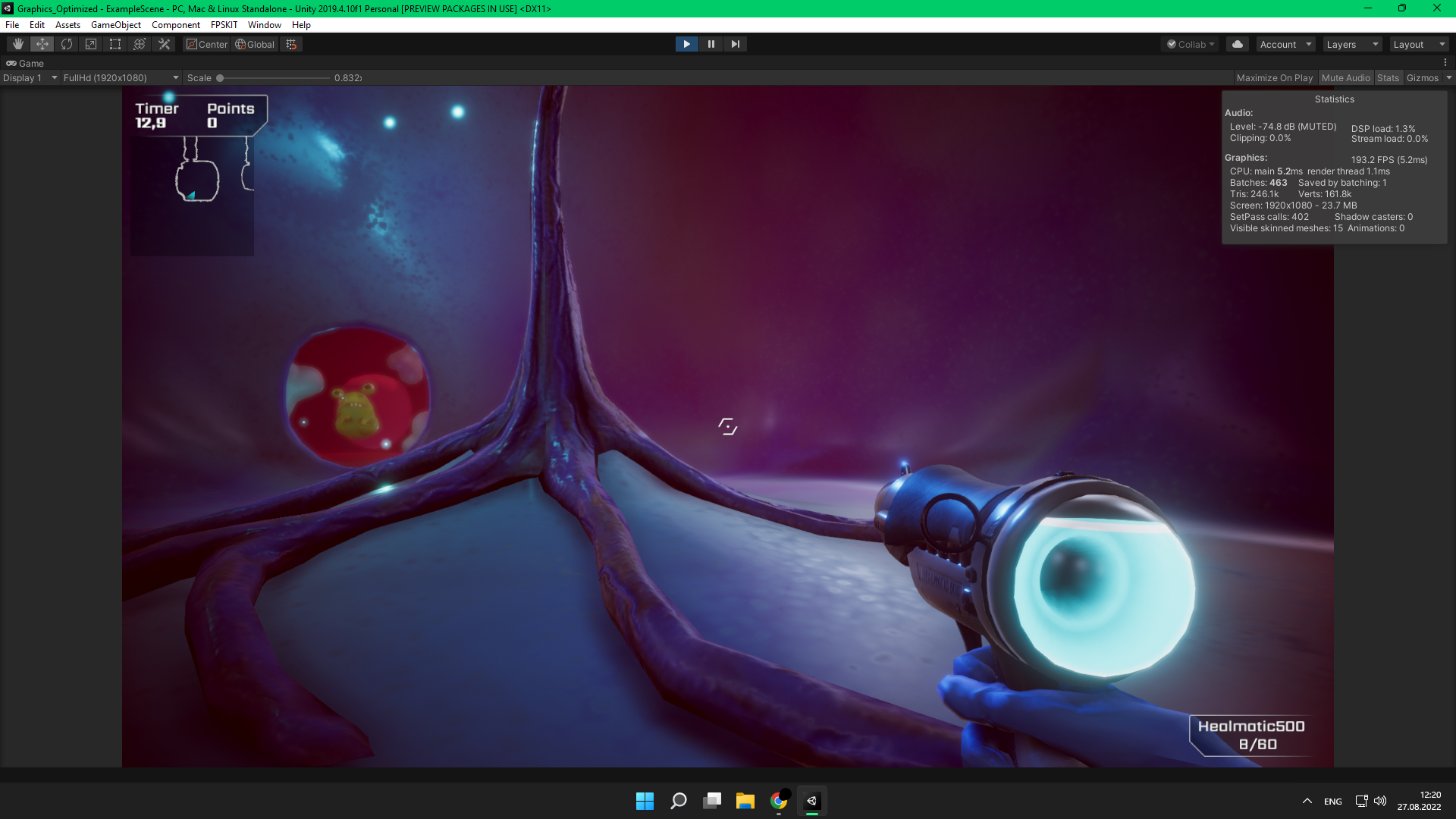Screen dimensions: 1456x819
Task: Toggle pivot mode Center button
Action: point(207,44)
